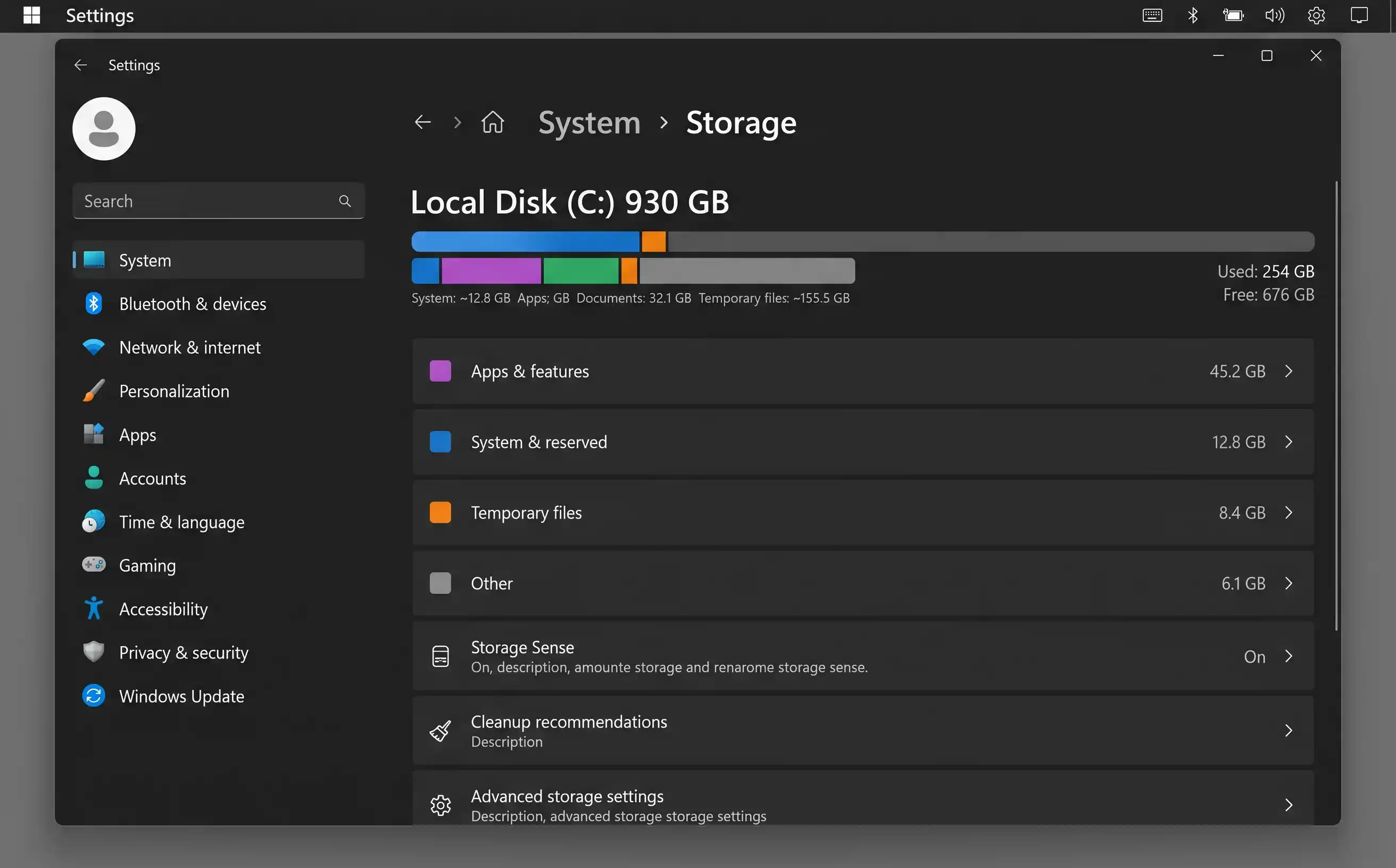
Task: Open Network & internet section
Action: tap(218, 347)
